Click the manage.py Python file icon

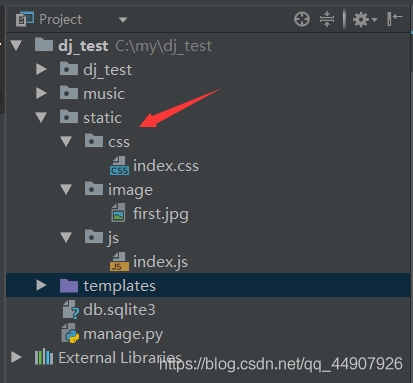70,333
